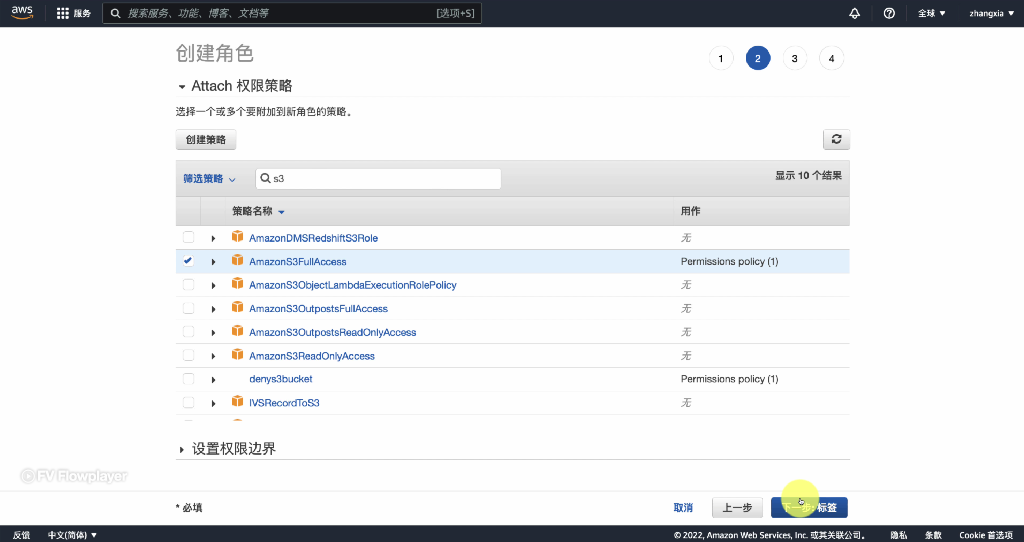1024x542 pixels.
Task: Open the 条款 terms link
Action: pyautogui.click(x=933, y=535)
